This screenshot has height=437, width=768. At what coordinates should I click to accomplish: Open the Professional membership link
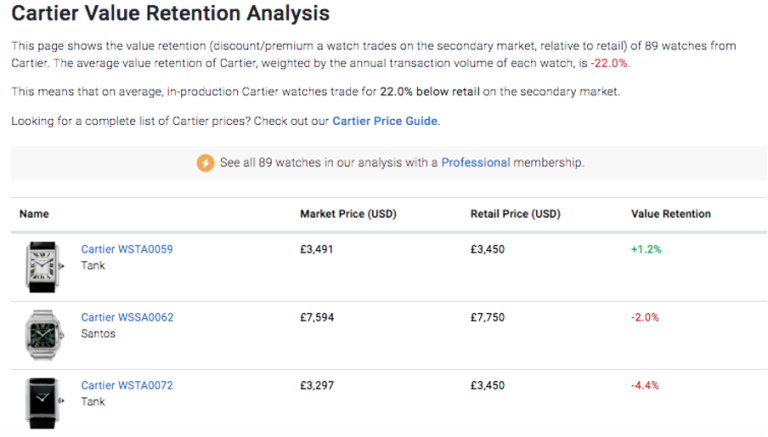[476, 163]
